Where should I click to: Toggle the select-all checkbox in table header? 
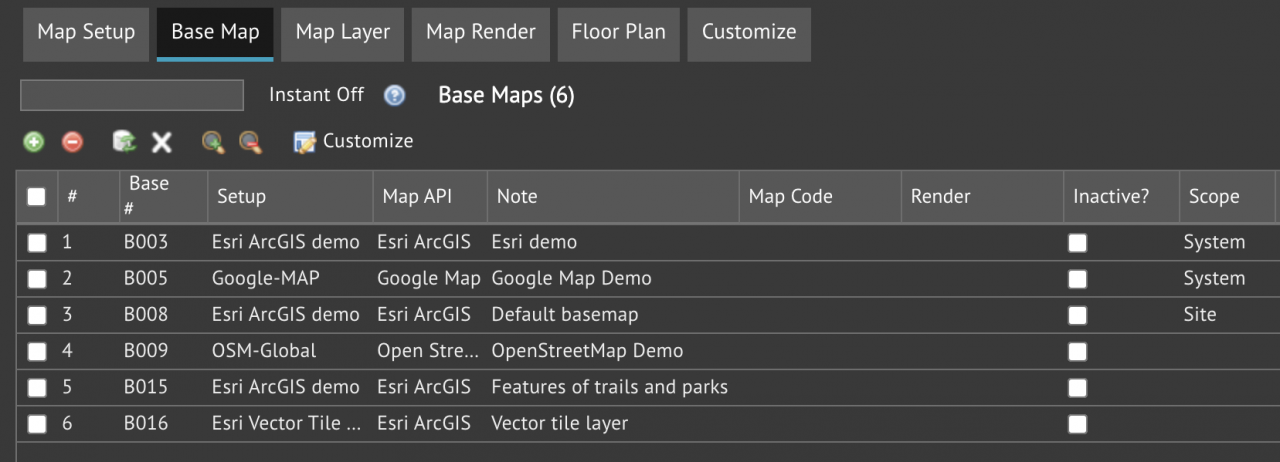(x=37, y=197)
